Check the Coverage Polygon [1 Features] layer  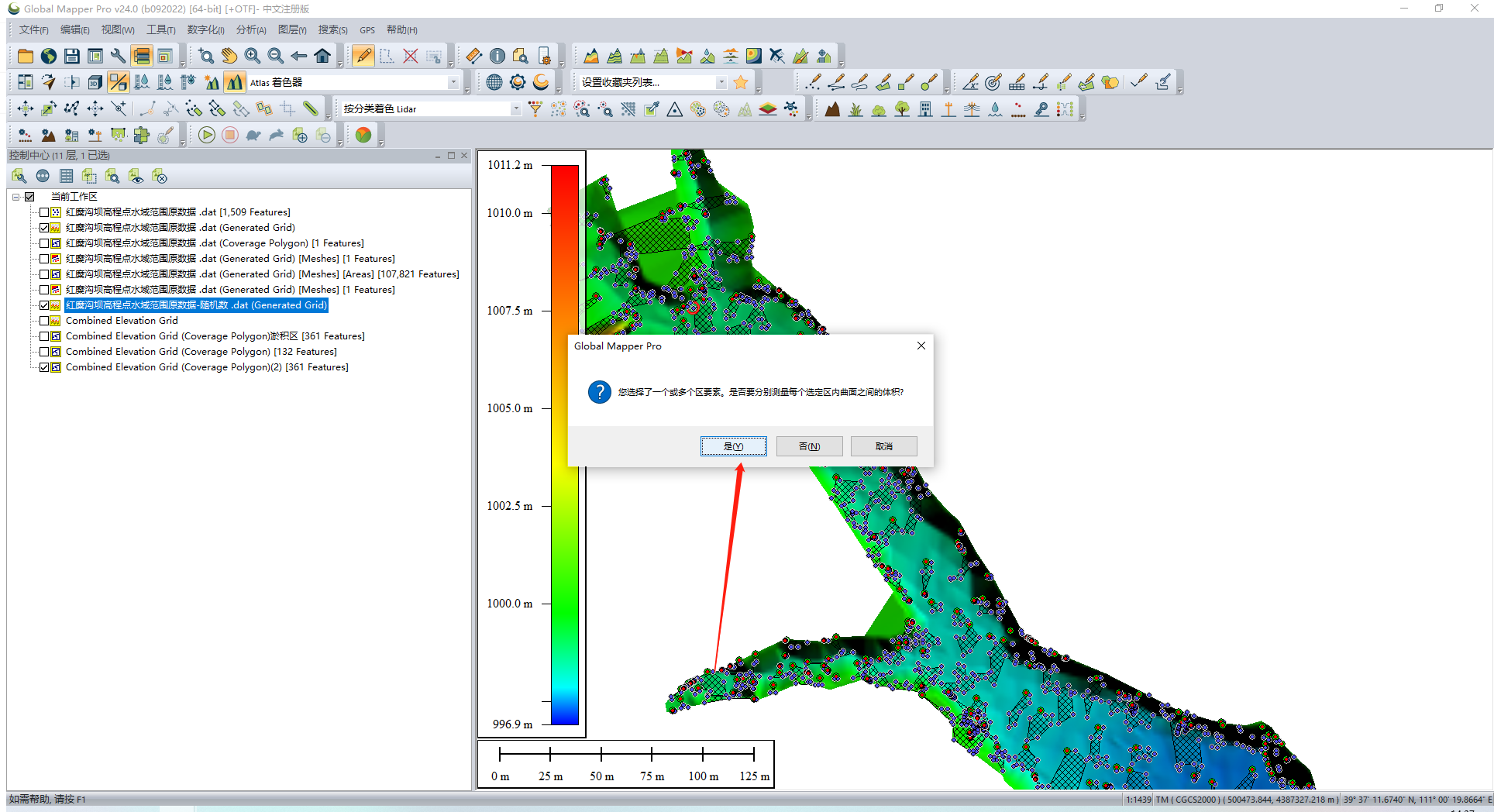(44, 243)
